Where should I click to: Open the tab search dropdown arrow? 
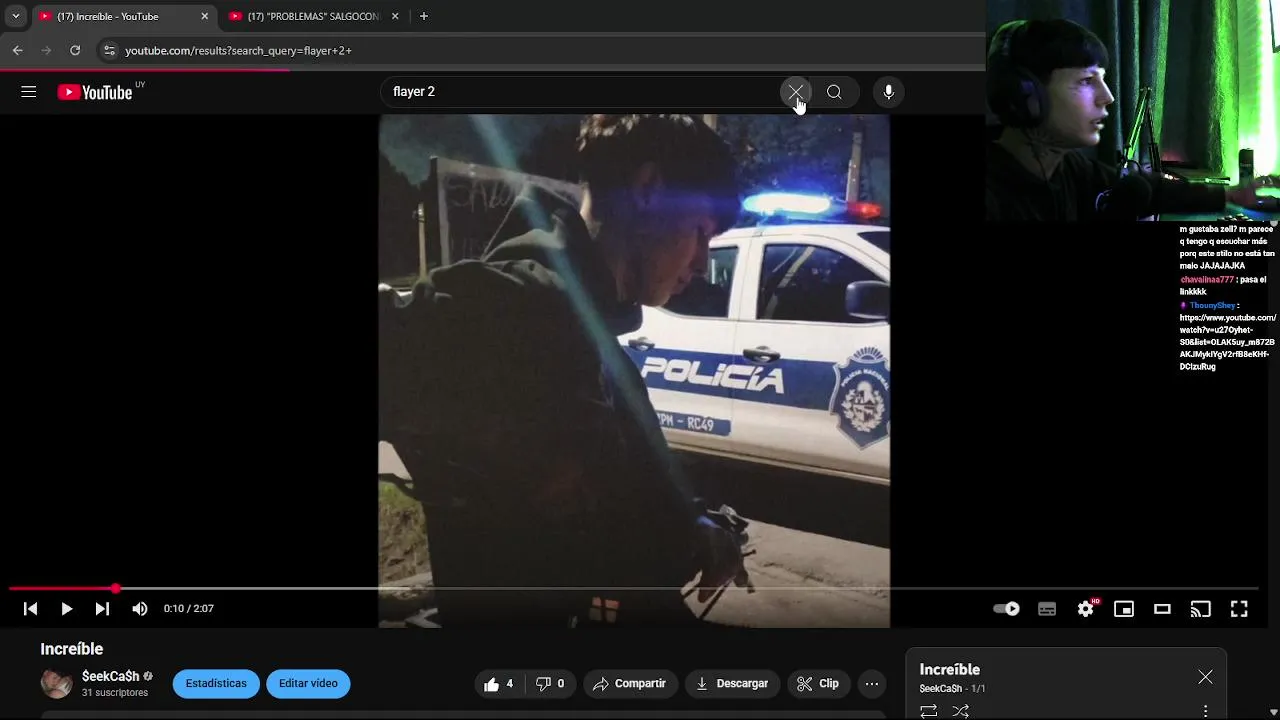click(15, 16)
